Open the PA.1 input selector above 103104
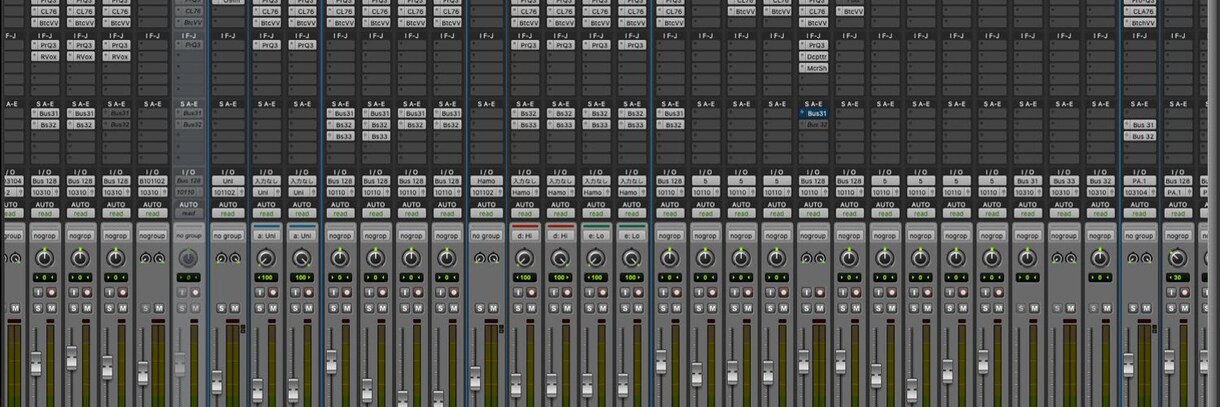This screenshot has width=1220, height=407. [x=1139, y=181]
